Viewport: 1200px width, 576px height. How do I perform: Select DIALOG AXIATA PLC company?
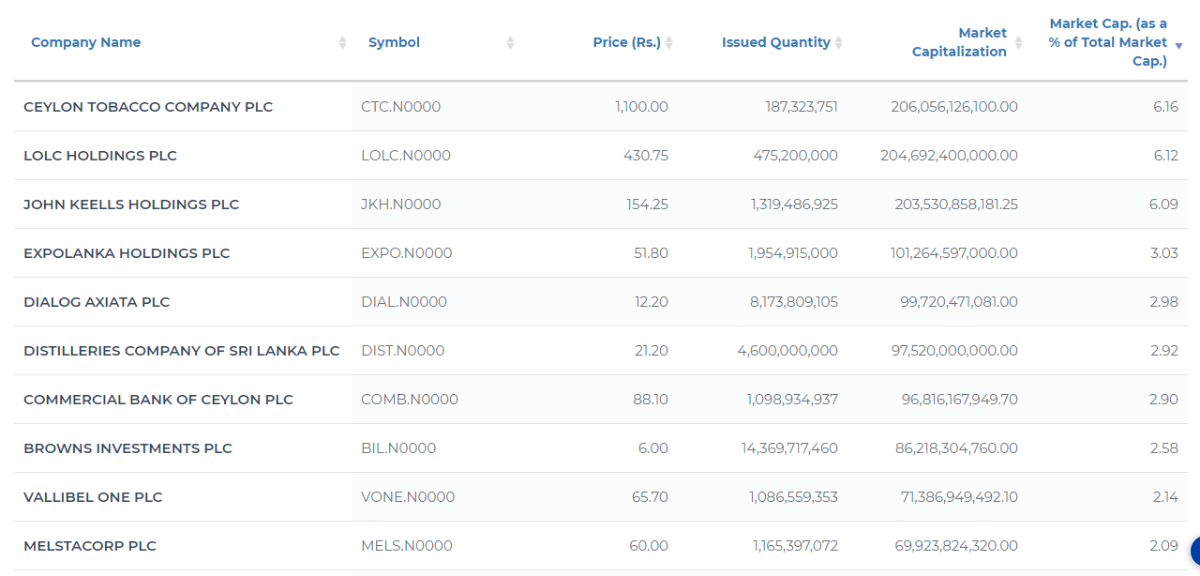[x=97, y=302]
